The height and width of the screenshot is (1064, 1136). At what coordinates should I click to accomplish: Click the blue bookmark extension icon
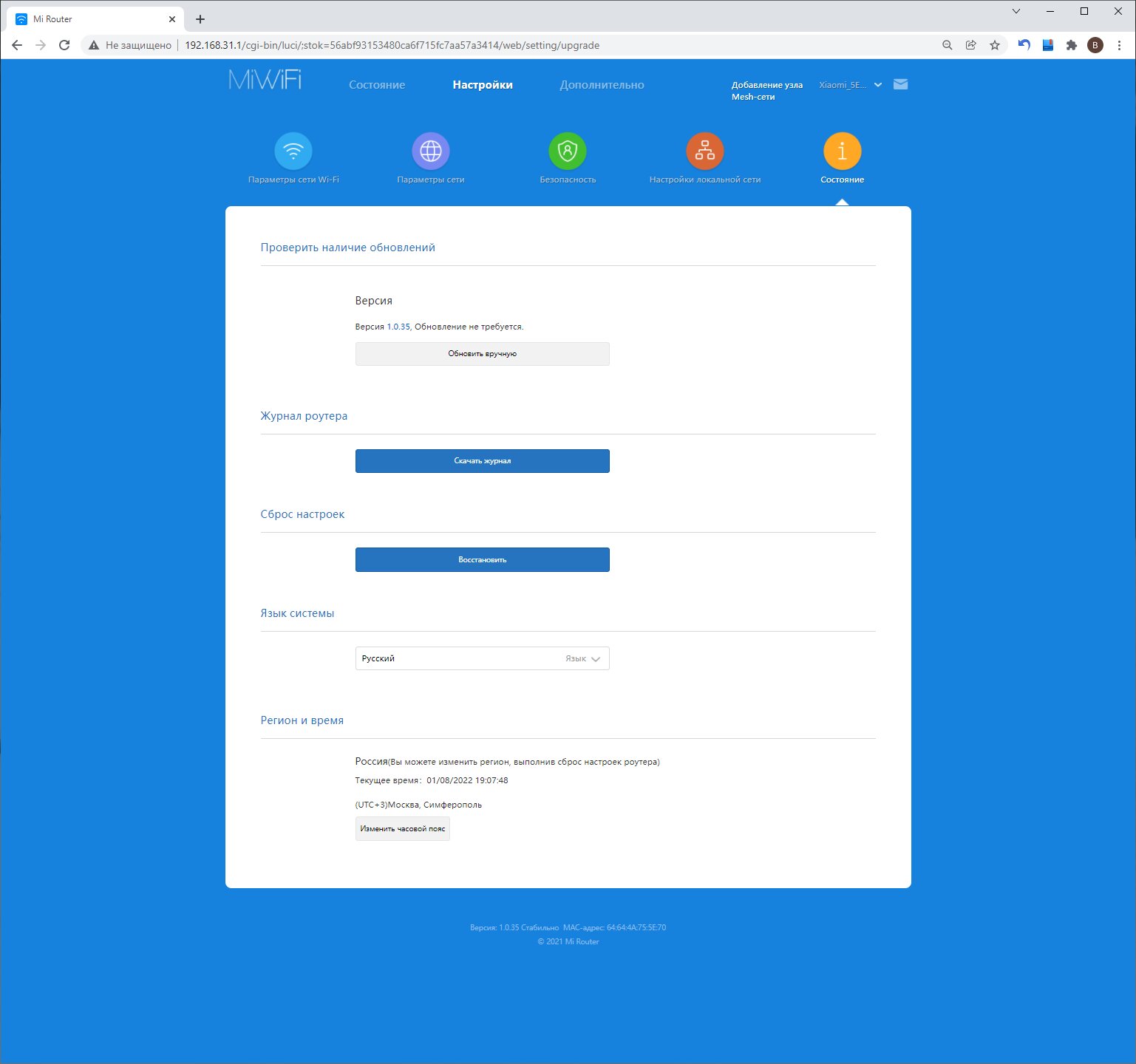coord(1048,45)
